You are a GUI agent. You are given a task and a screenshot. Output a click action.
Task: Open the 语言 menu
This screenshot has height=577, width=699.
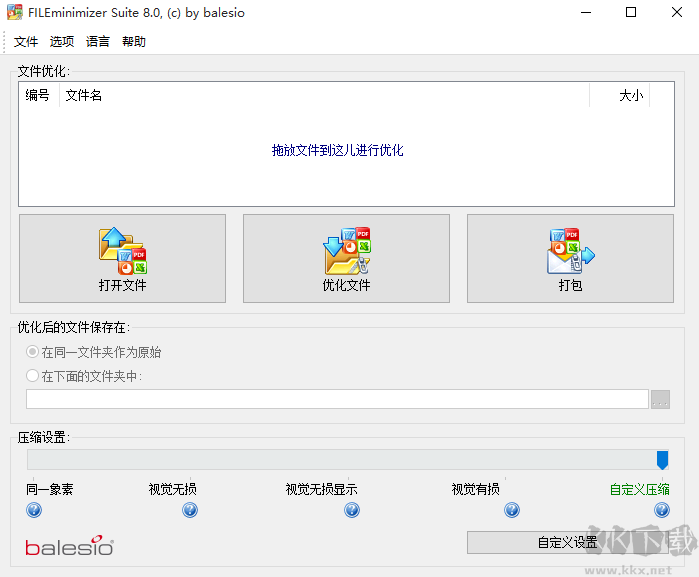[98, 42]
